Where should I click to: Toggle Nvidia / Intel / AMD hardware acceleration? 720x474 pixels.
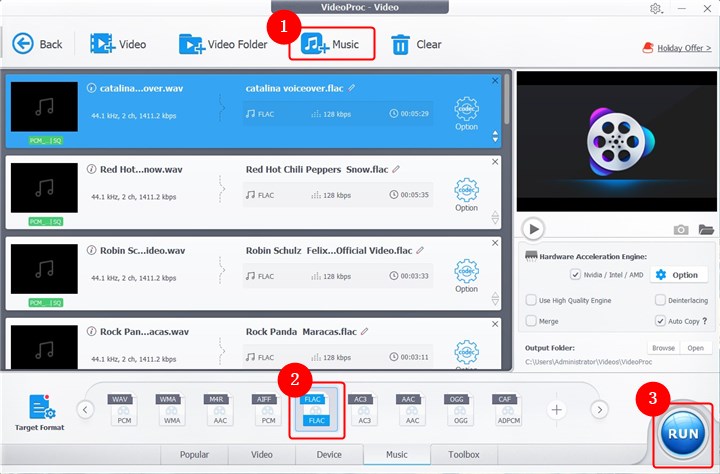click(575, 275)
